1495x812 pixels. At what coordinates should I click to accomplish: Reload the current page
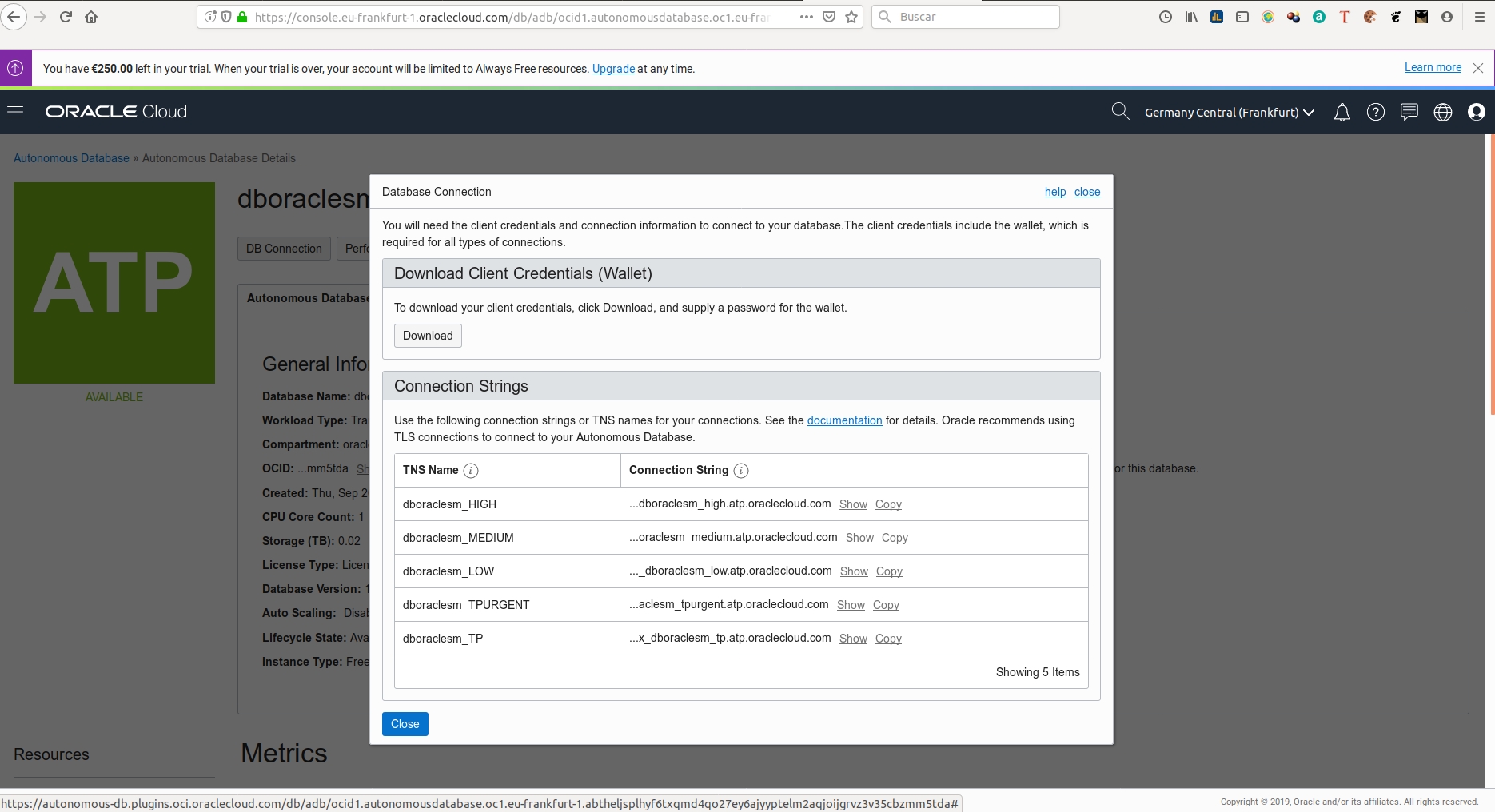pyautogui.click(x=66, y=17)
